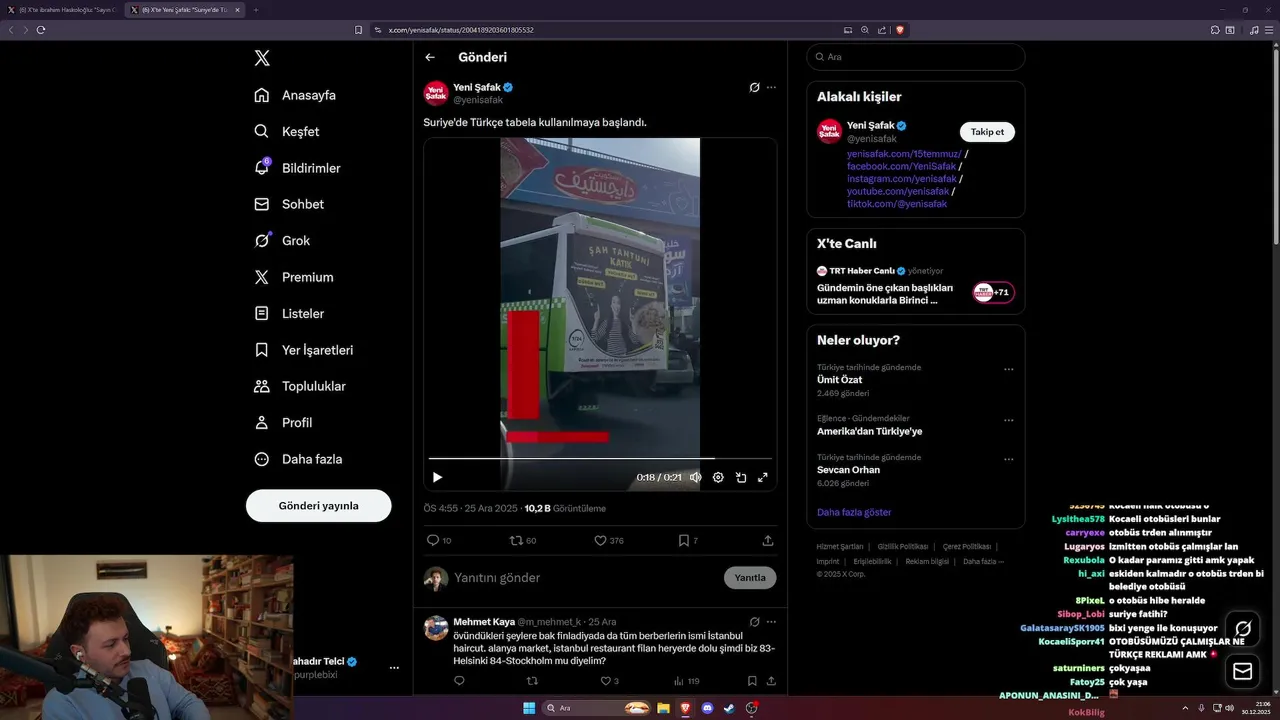Open account options next to Bahadır Telci
This screenshot has height=720, width=1280.
tap(394, 667)
